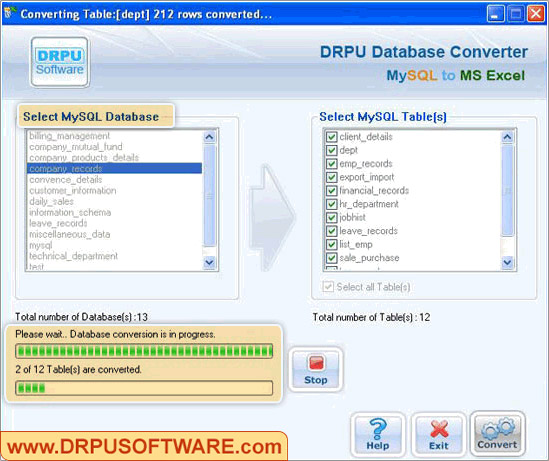Toggle the leave_records table checkbox

point(332,231)
